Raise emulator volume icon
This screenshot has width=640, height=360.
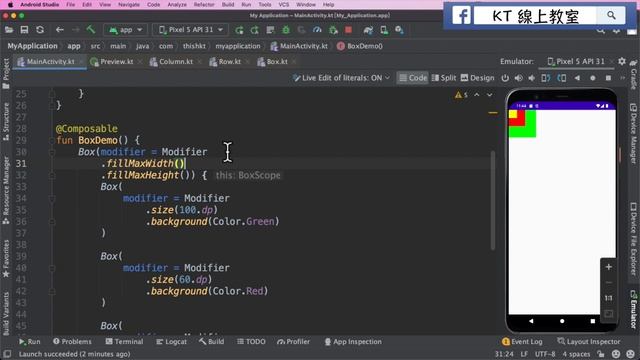coord(518,78)
